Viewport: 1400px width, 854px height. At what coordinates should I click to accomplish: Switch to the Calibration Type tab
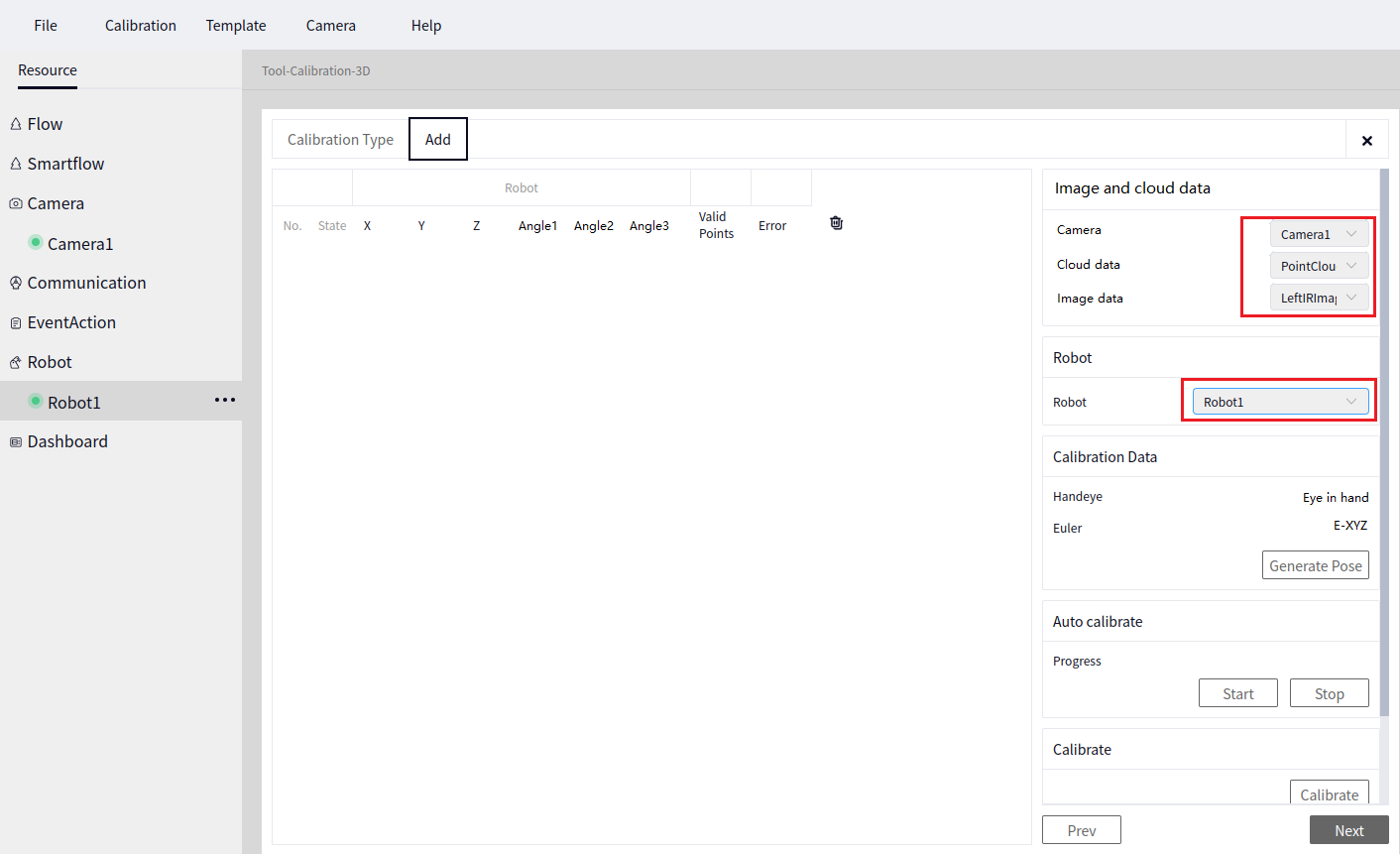pos(340,140)
